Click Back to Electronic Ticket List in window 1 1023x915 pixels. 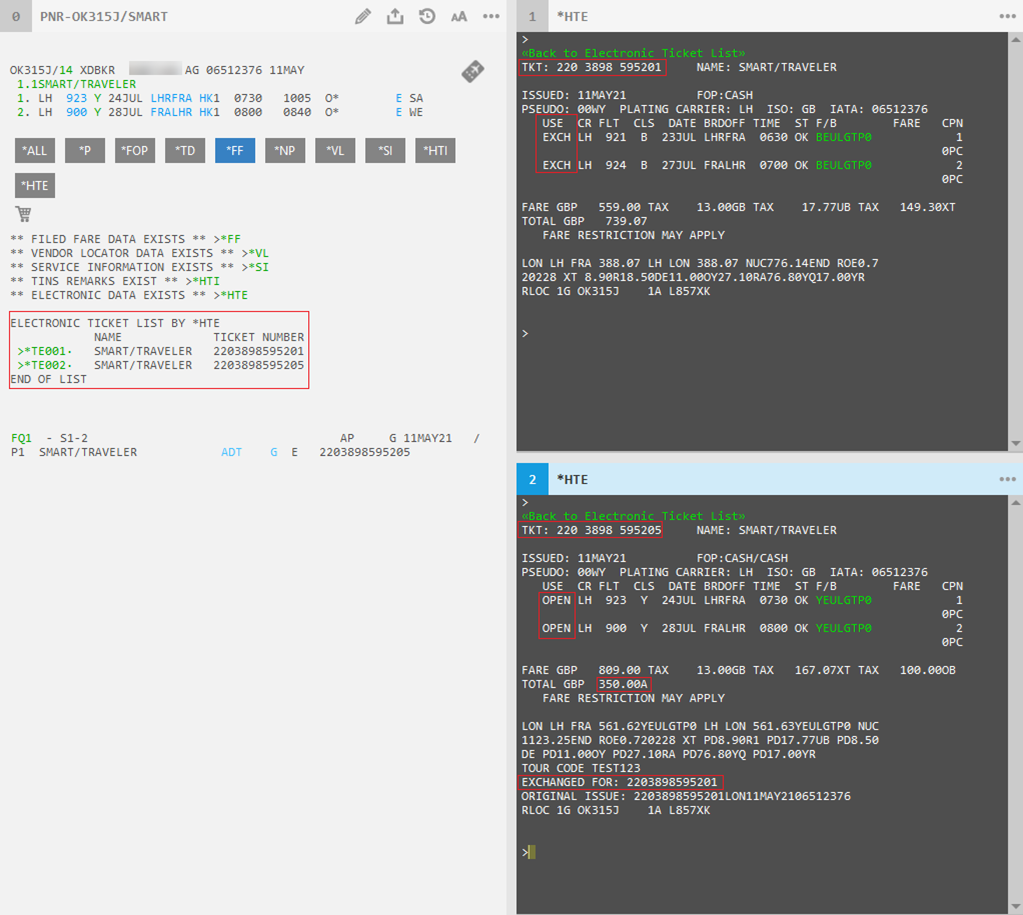[633, 53]
